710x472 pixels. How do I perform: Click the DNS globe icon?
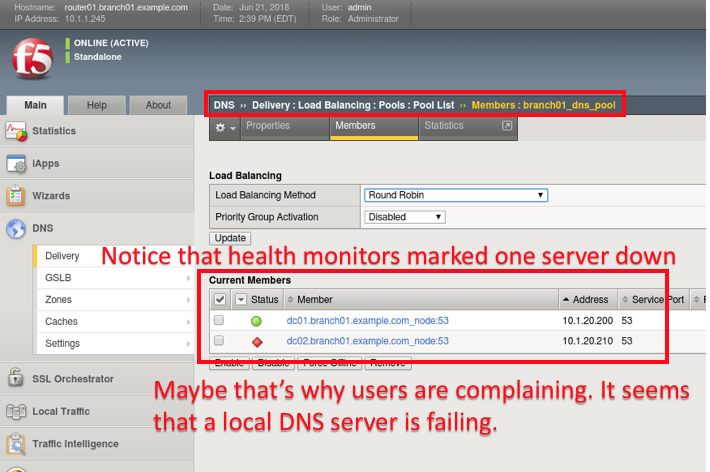(16, 228)
